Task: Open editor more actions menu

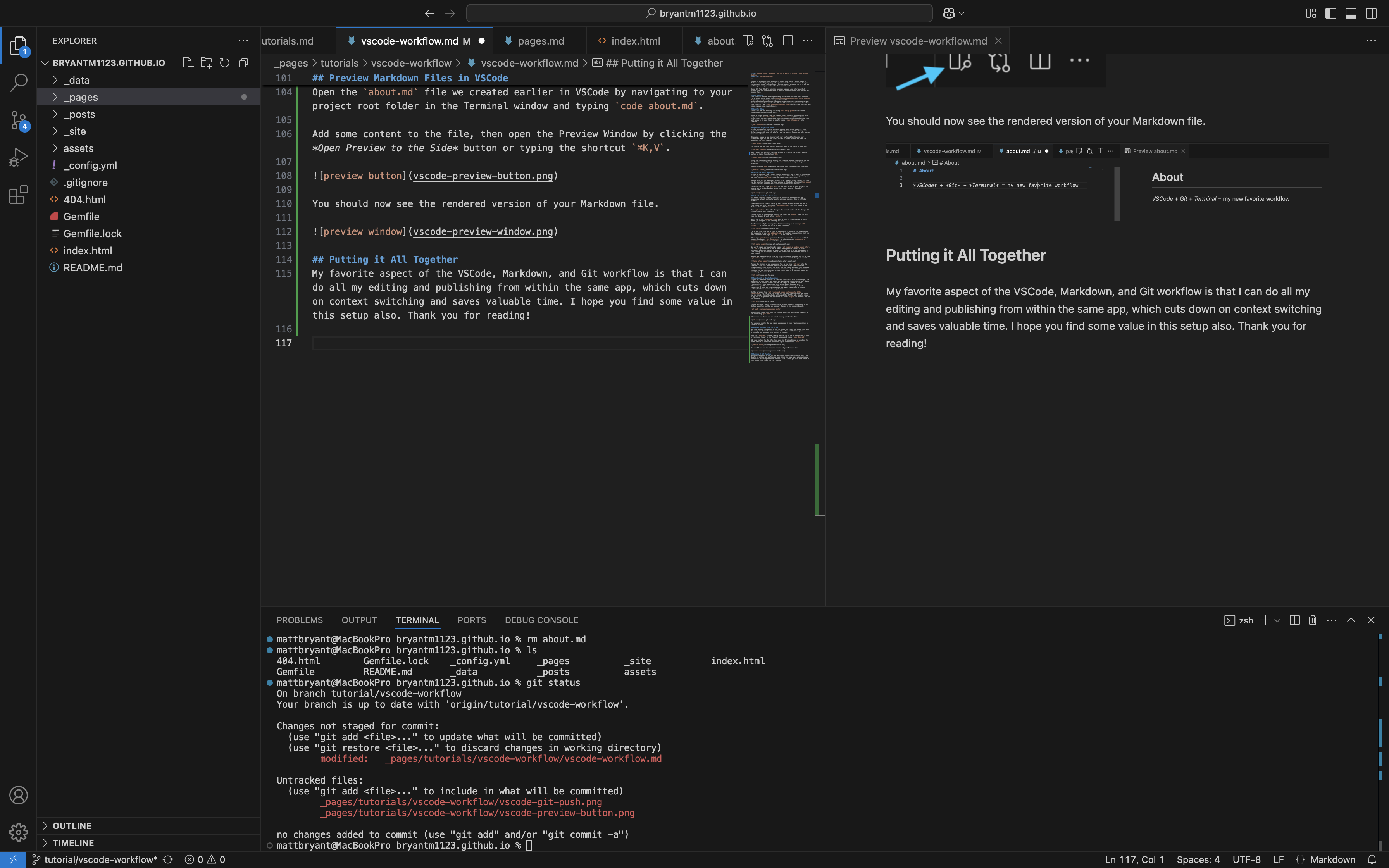Action: pyautogui.click(x=808, y=41)
